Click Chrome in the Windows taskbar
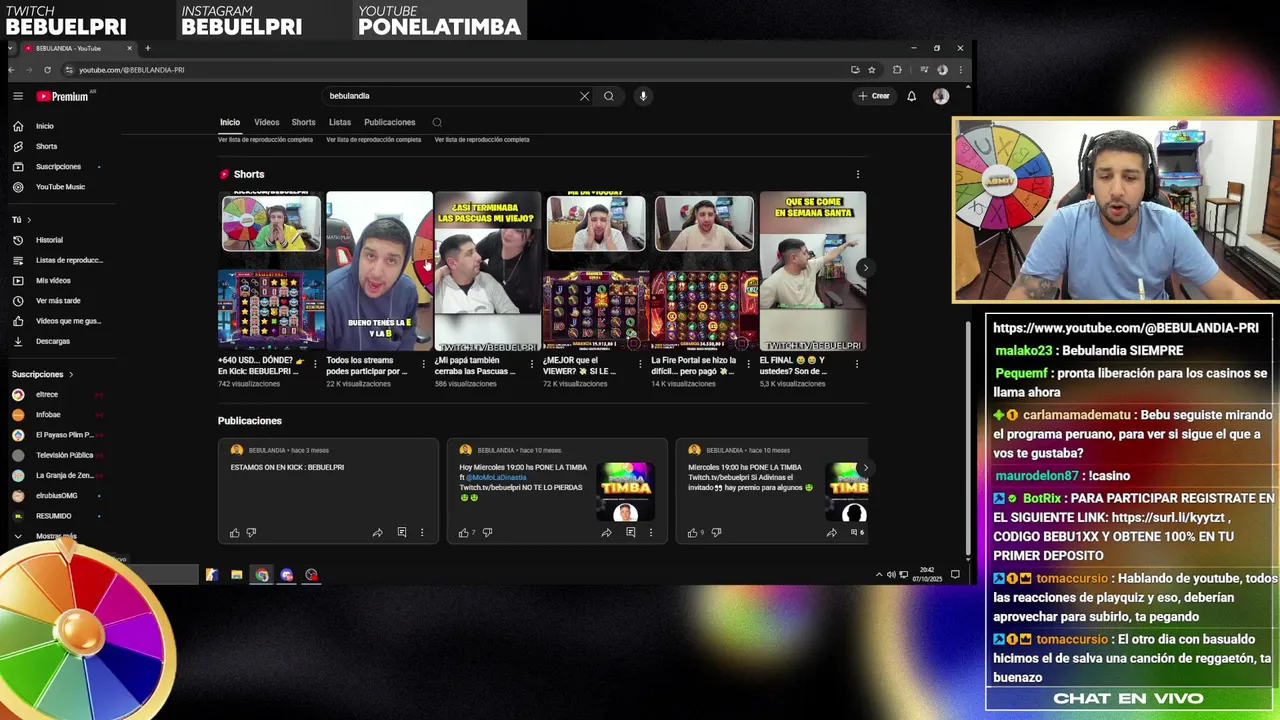This screenshot has width=1280, height=720. pos(261,575)
